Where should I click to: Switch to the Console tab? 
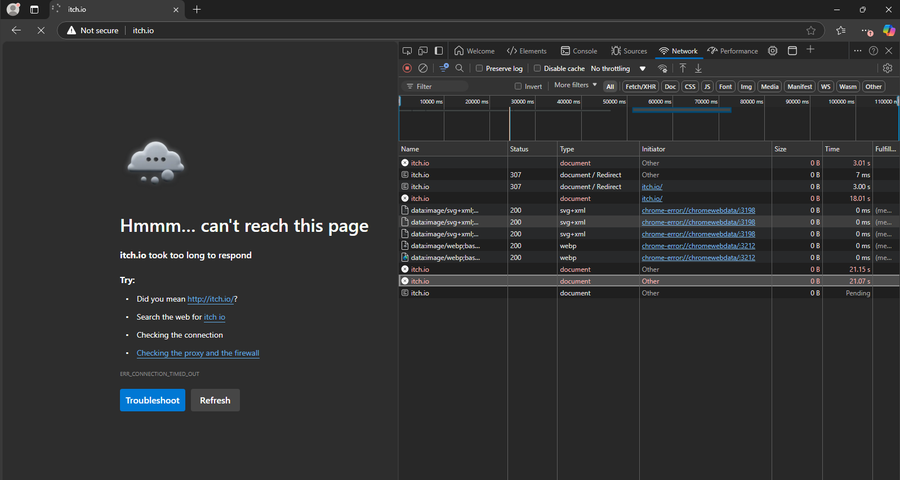click(579, 51)
